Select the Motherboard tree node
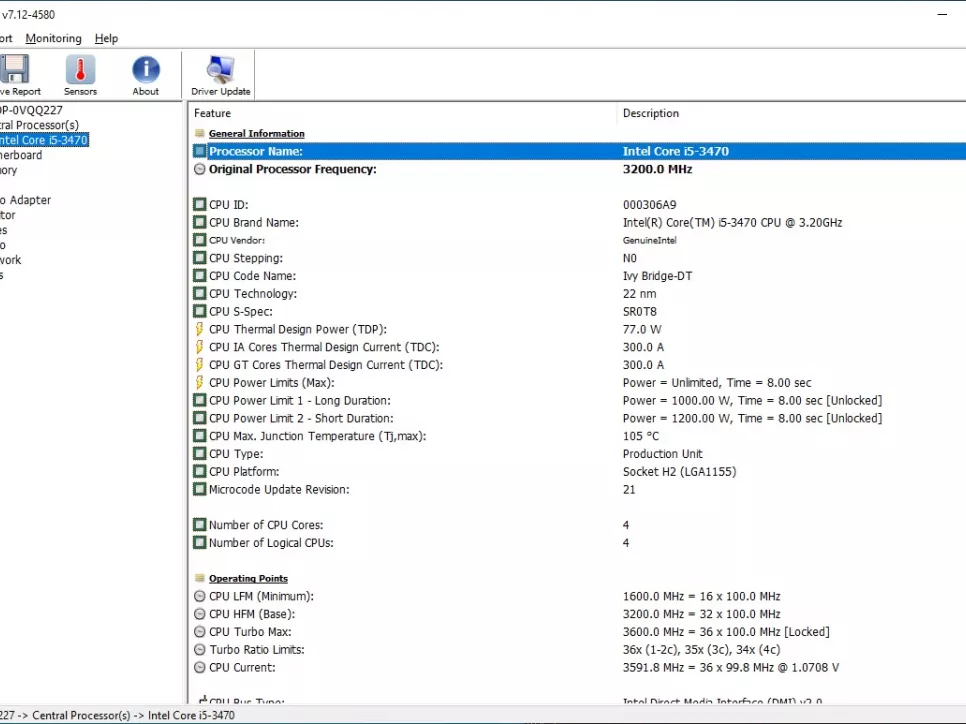966x724 pixels. tap(21, 155)
